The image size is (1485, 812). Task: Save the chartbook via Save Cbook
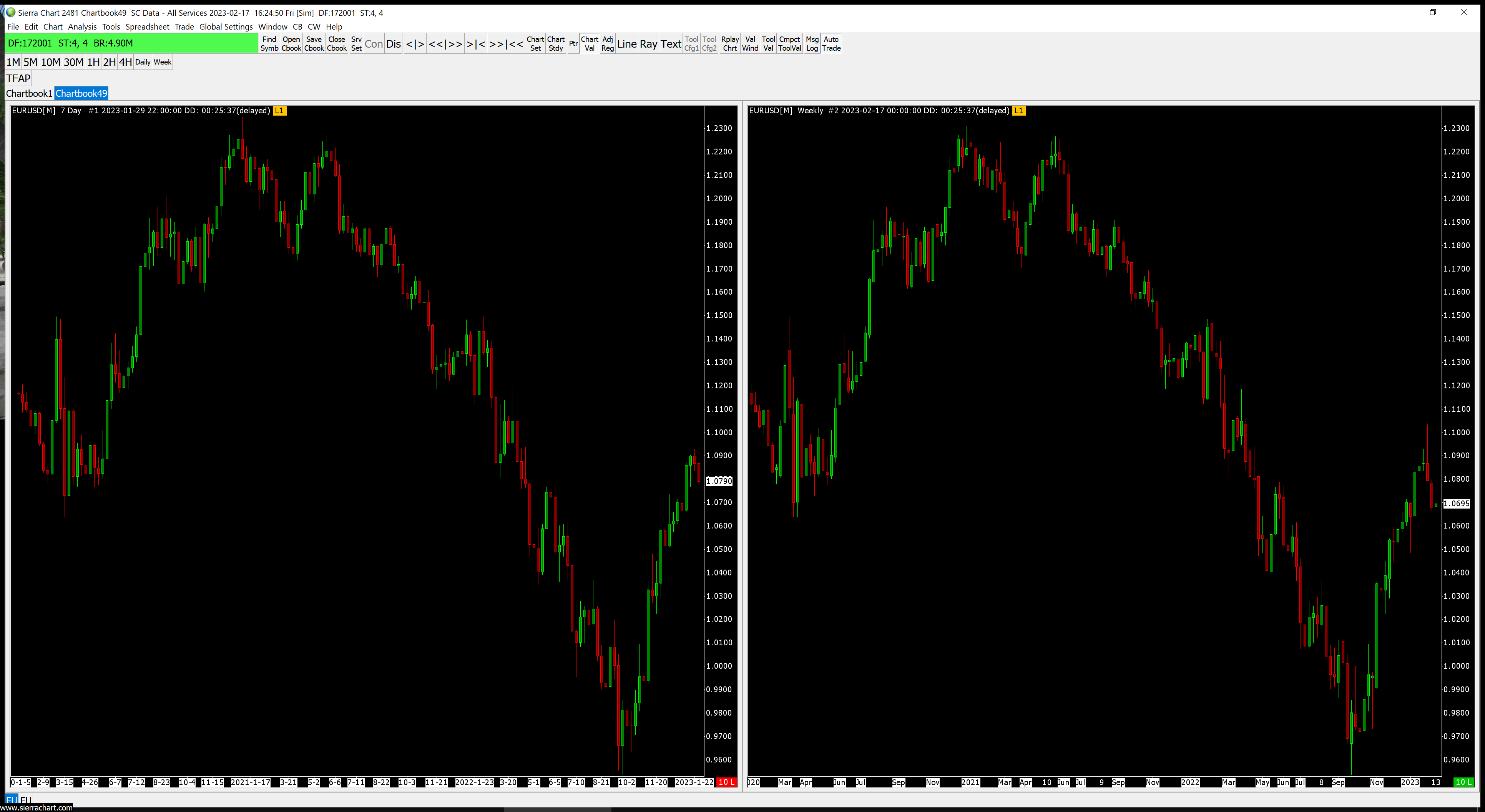314,44
